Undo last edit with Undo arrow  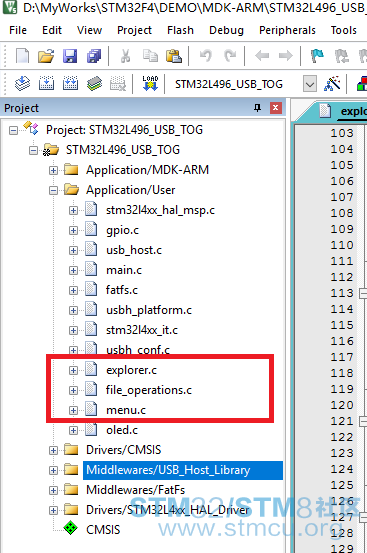click(x=206, y=56)
